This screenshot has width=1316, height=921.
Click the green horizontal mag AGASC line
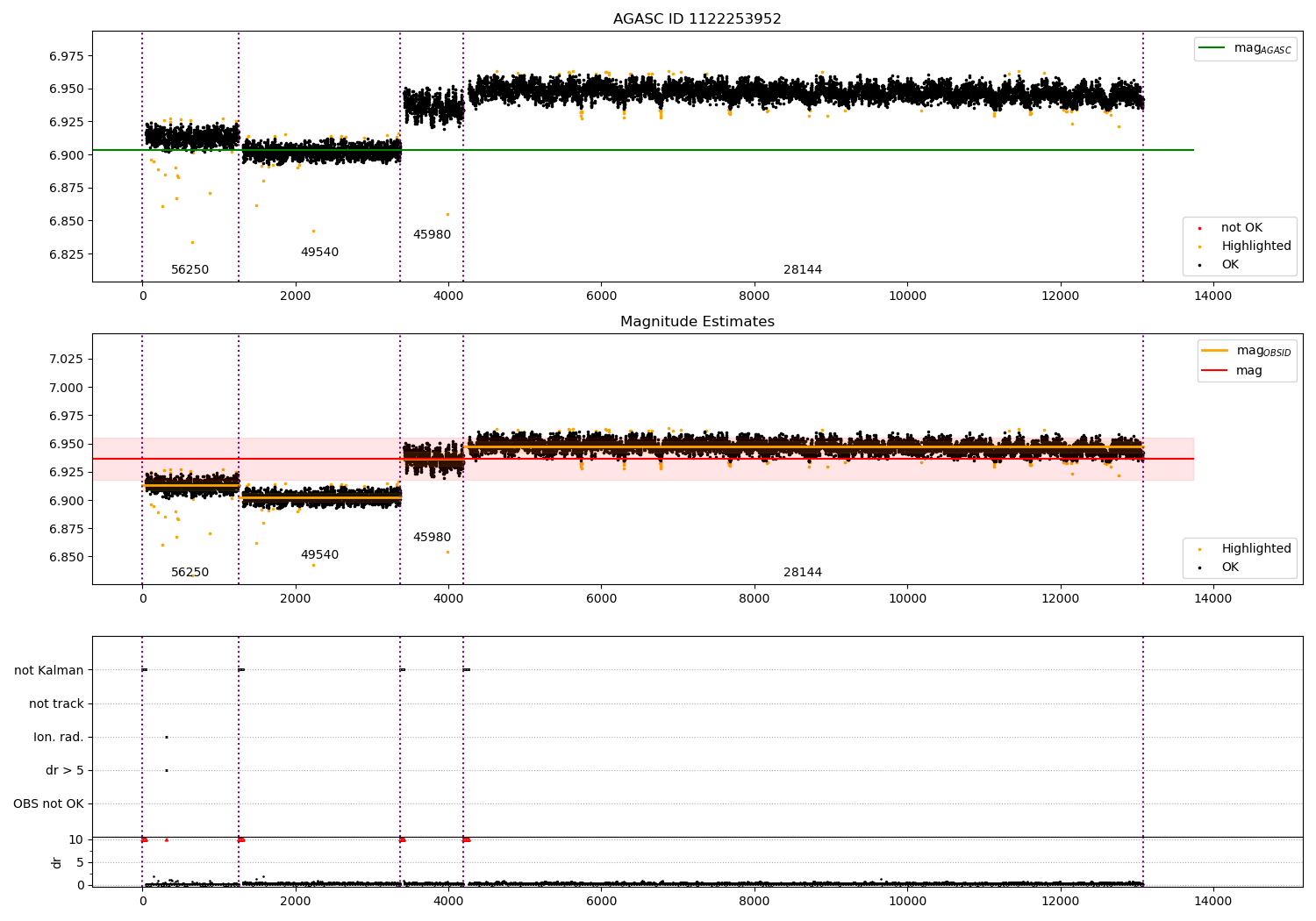point(642,150)
